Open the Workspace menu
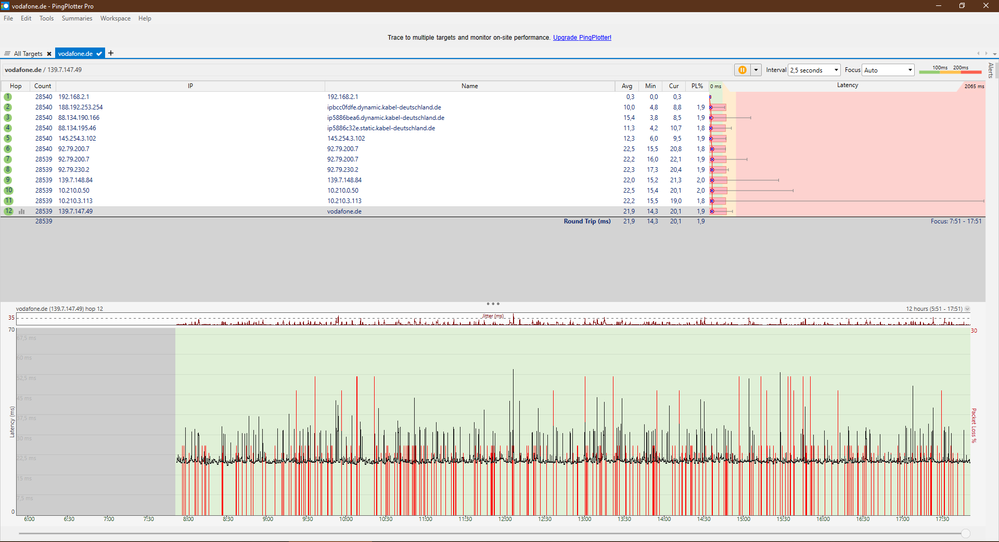This screenshot has width=999, height=542. click(x=115, y=19)
